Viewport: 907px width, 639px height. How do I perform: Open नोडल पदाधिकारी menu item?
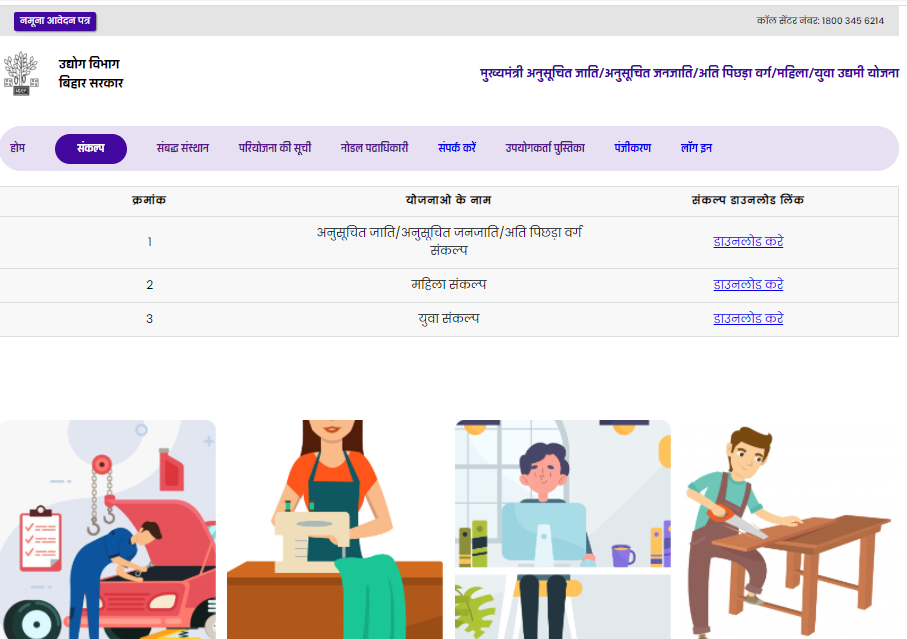(x=374, y=148)
